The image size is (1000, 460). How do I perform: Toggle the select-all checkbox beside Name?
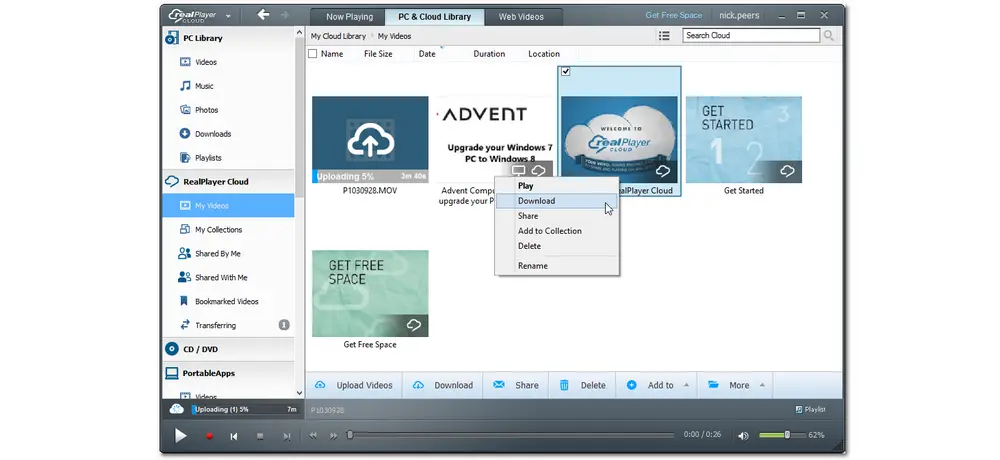312,54
